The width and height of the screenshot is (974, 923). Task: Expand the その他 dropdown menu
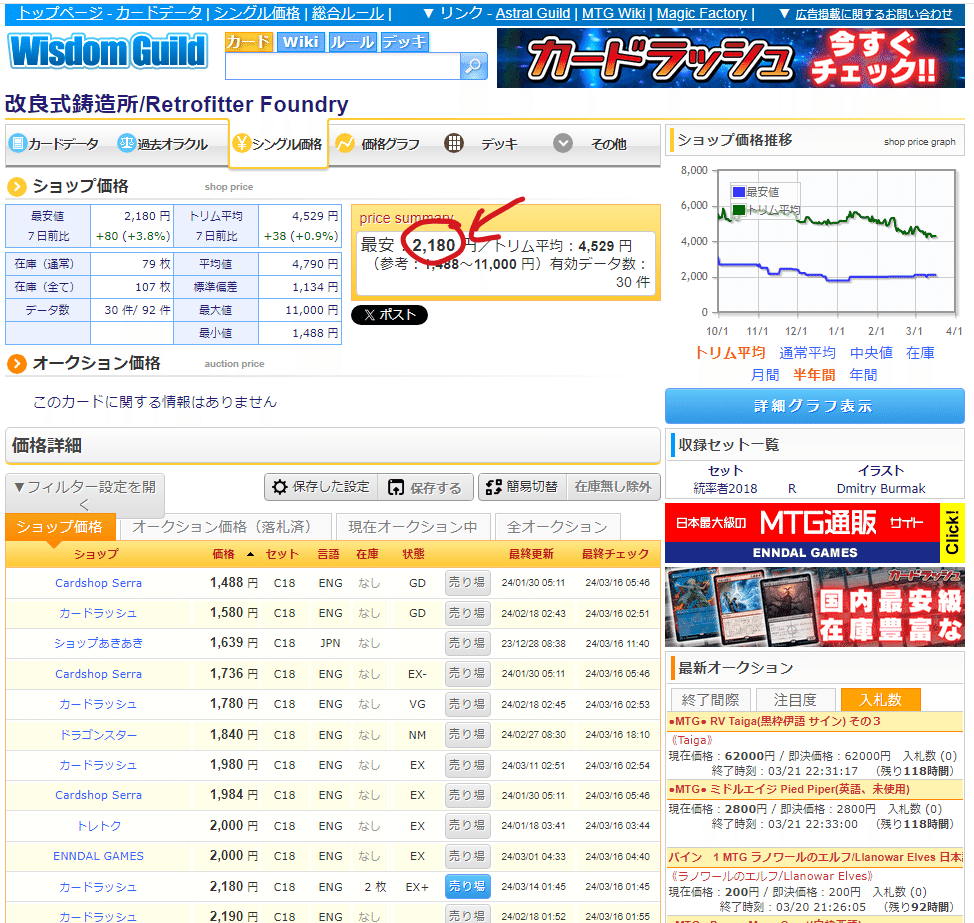[590, 144]
